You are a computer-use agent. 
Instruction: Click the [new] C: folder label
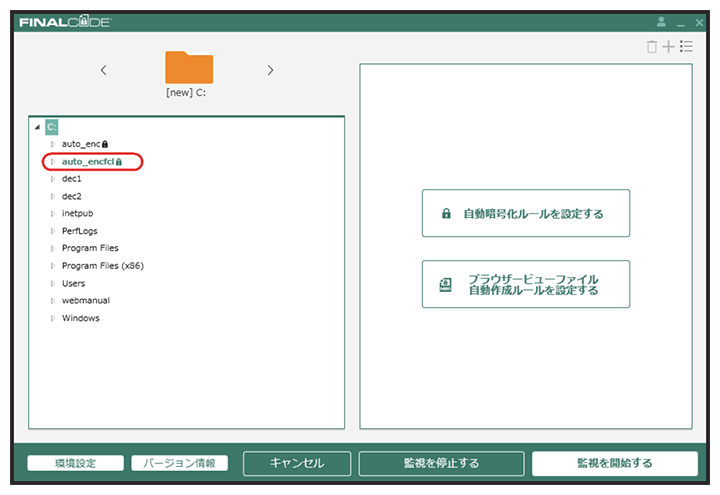pos(186,92)
